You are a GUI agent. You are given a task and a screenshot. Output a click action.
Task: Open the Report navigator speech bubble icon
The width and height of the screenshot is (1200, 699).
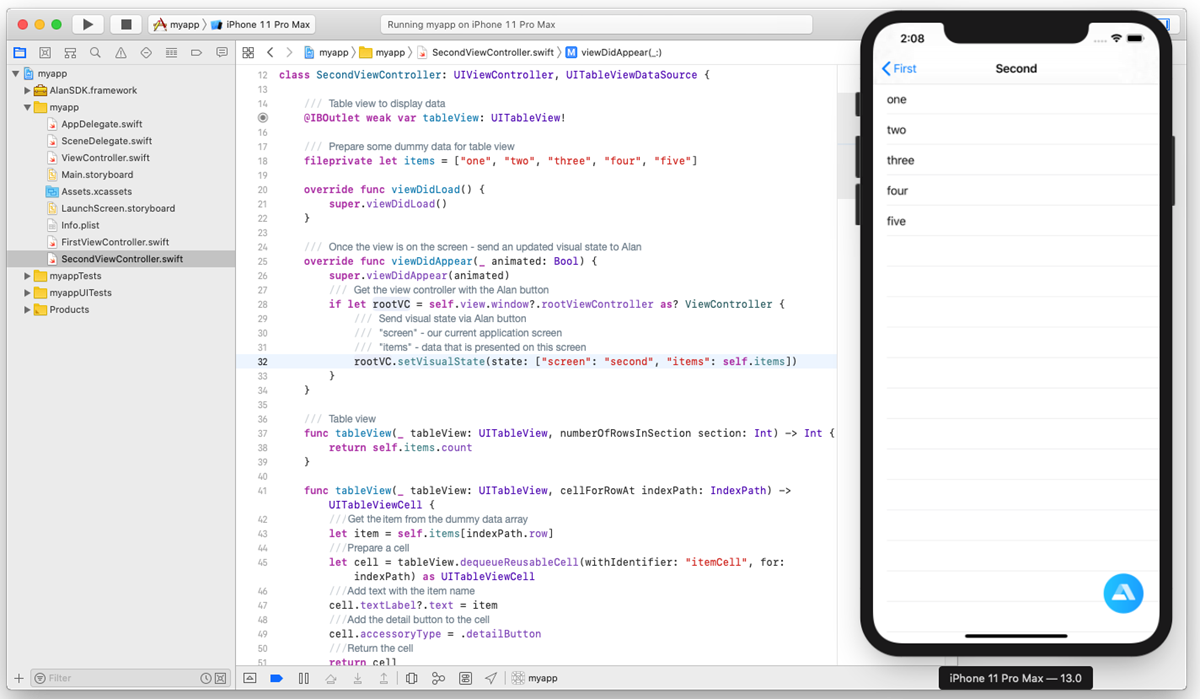tap(222, 52)
